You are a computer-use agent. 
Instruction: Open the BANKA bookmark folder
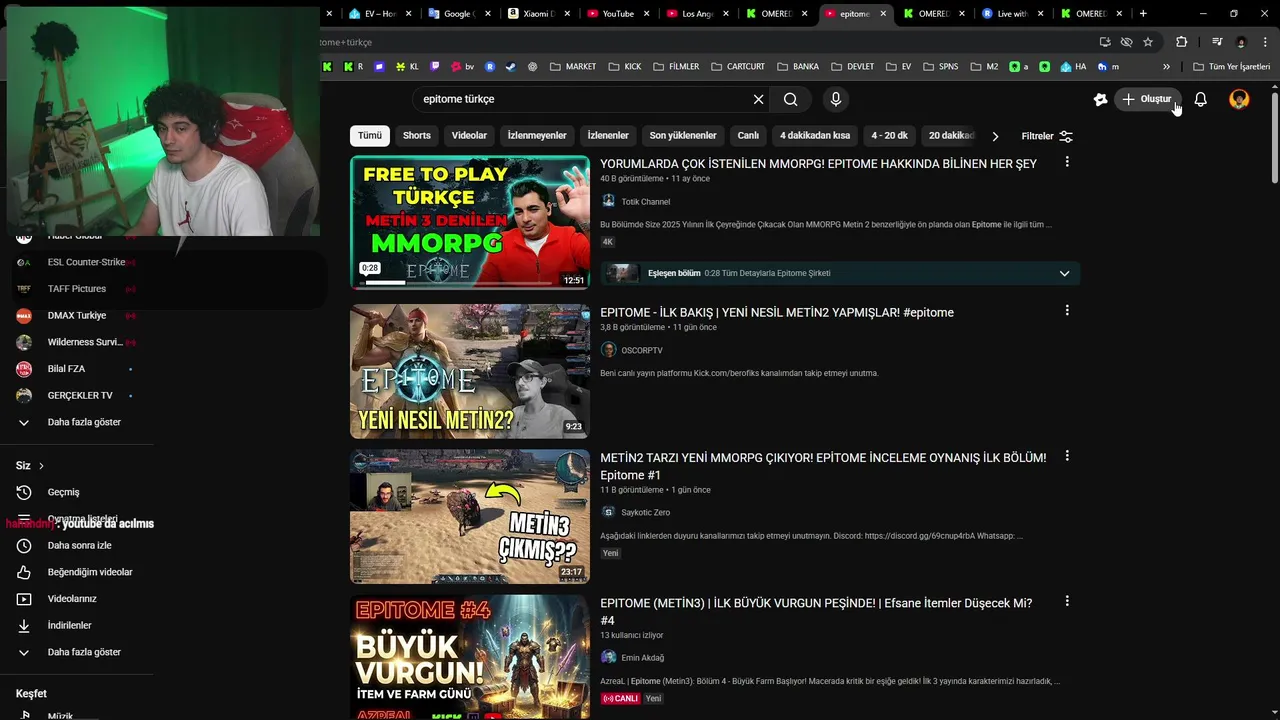(x=798, y=67)
